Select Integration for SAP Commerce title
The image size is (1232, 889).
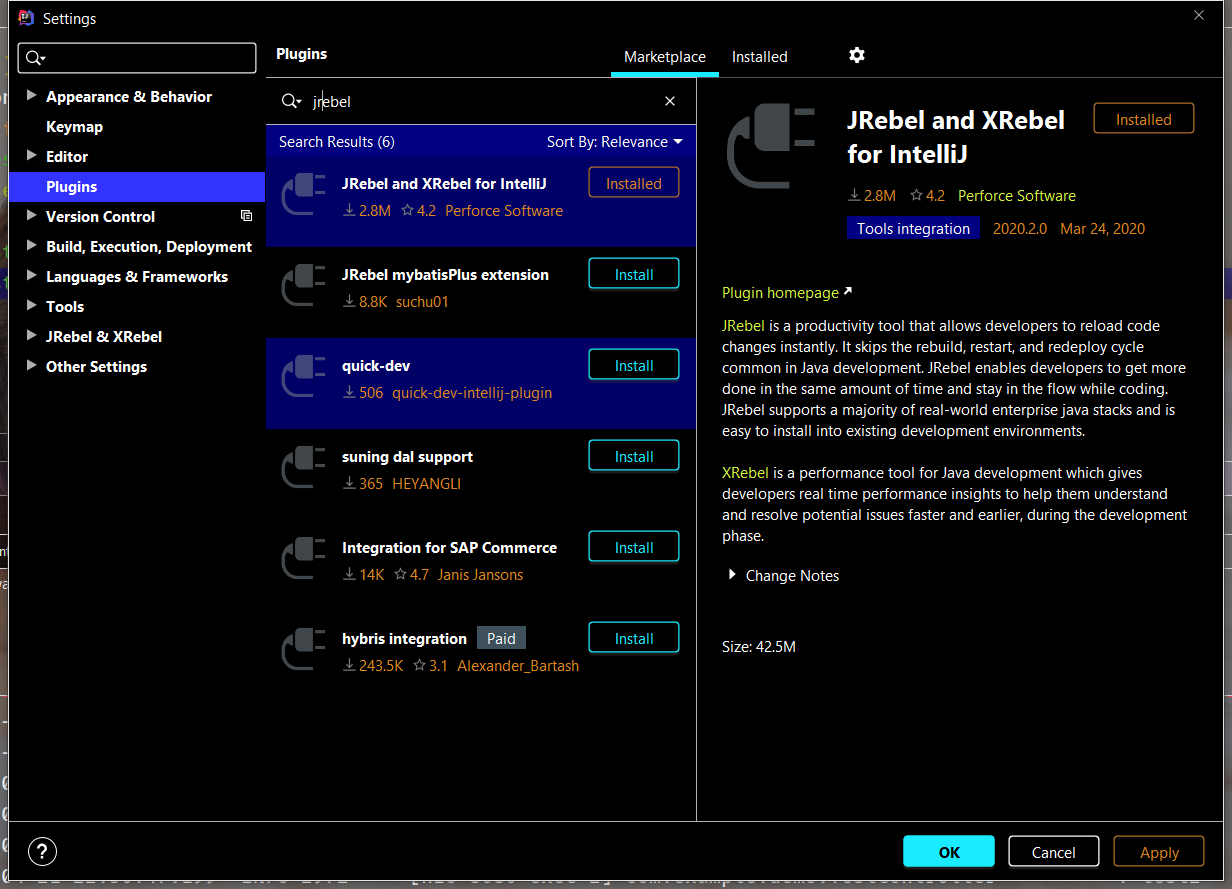coord(449,548)
